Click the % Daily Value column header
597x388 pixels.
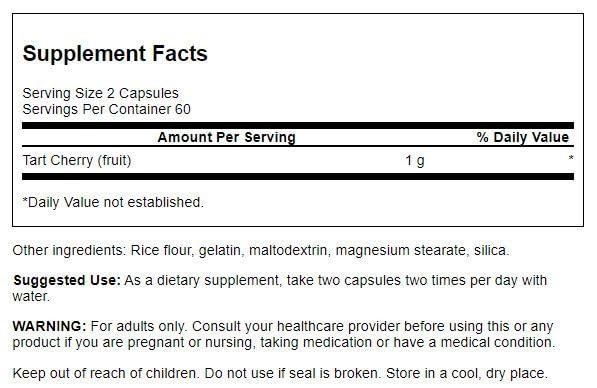point(522,137)
